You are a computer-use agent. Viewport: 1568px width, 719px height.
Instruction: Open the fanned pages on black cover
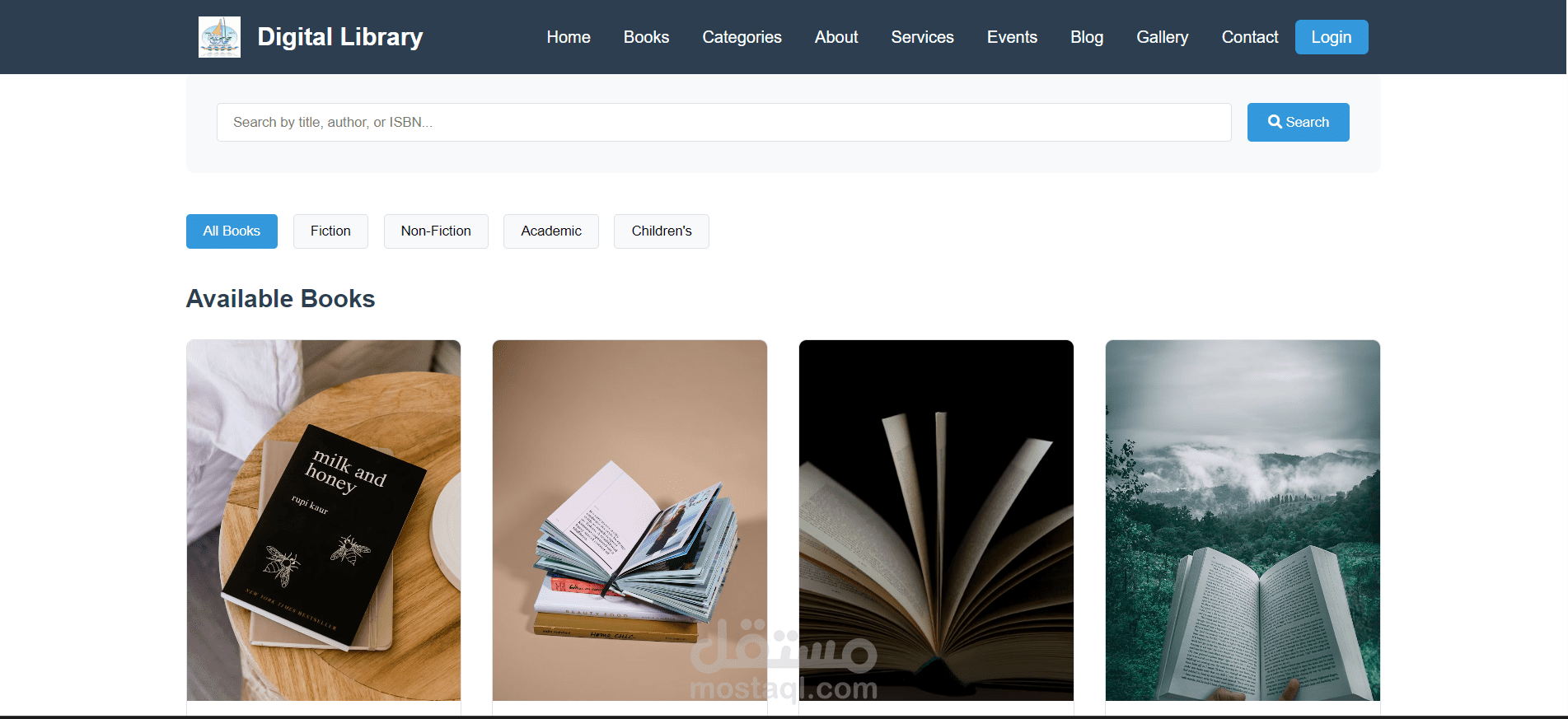(936, 521)
